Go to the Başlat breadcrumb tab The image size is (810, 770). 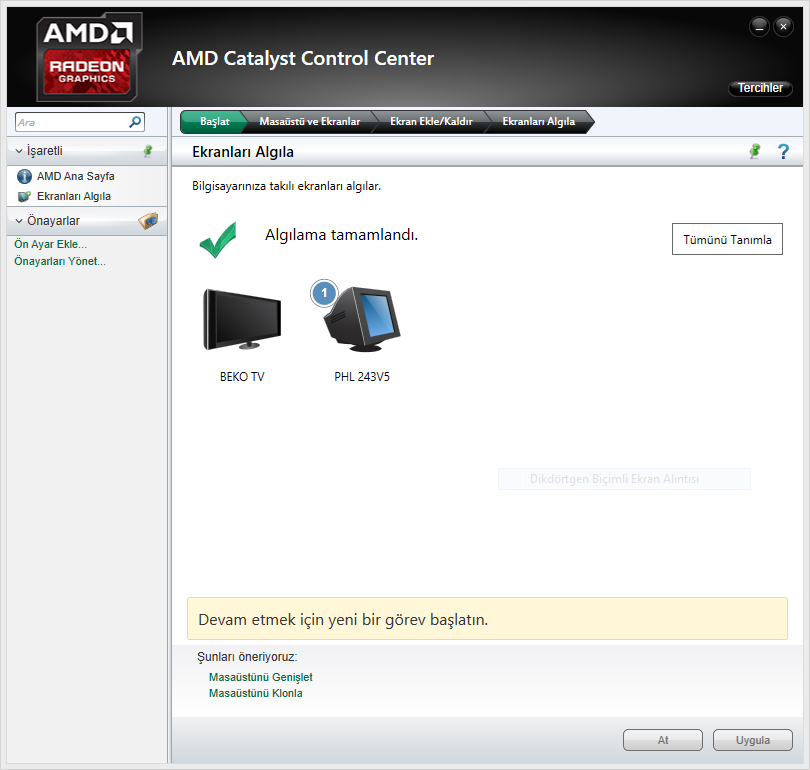point(214,122)
